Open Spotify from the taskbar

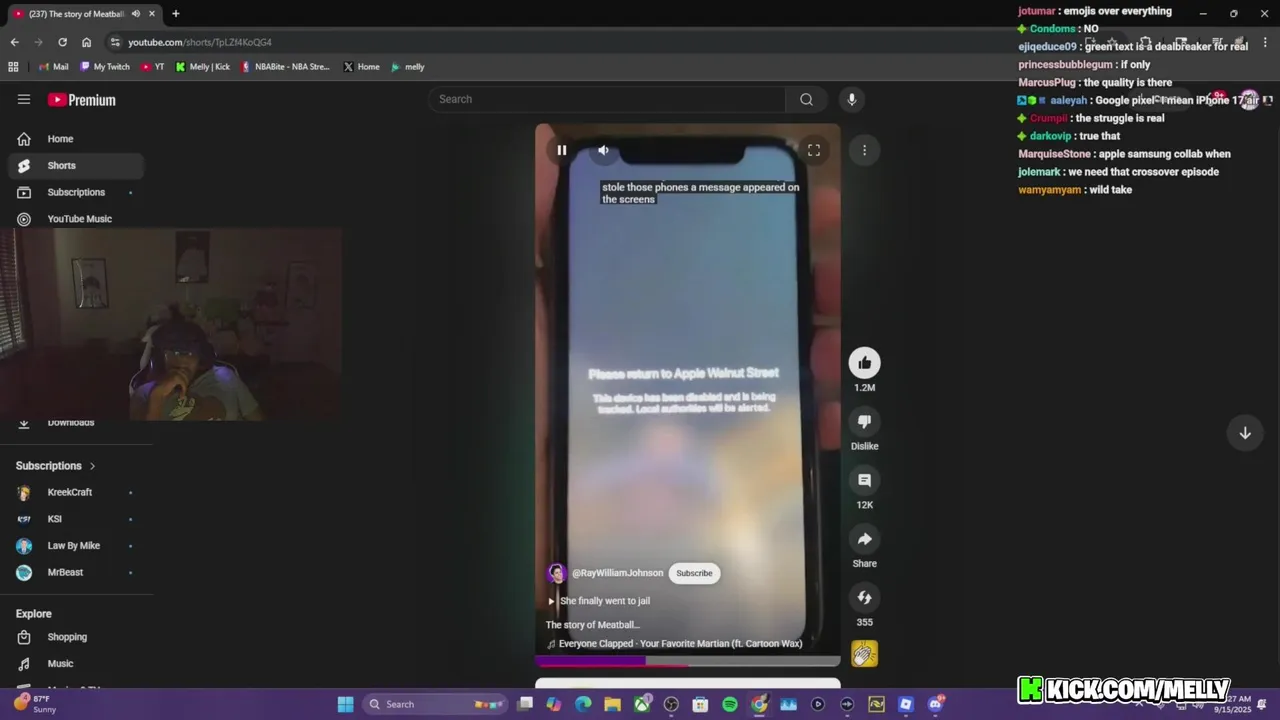pyautogui.click(x=730, y=704)
